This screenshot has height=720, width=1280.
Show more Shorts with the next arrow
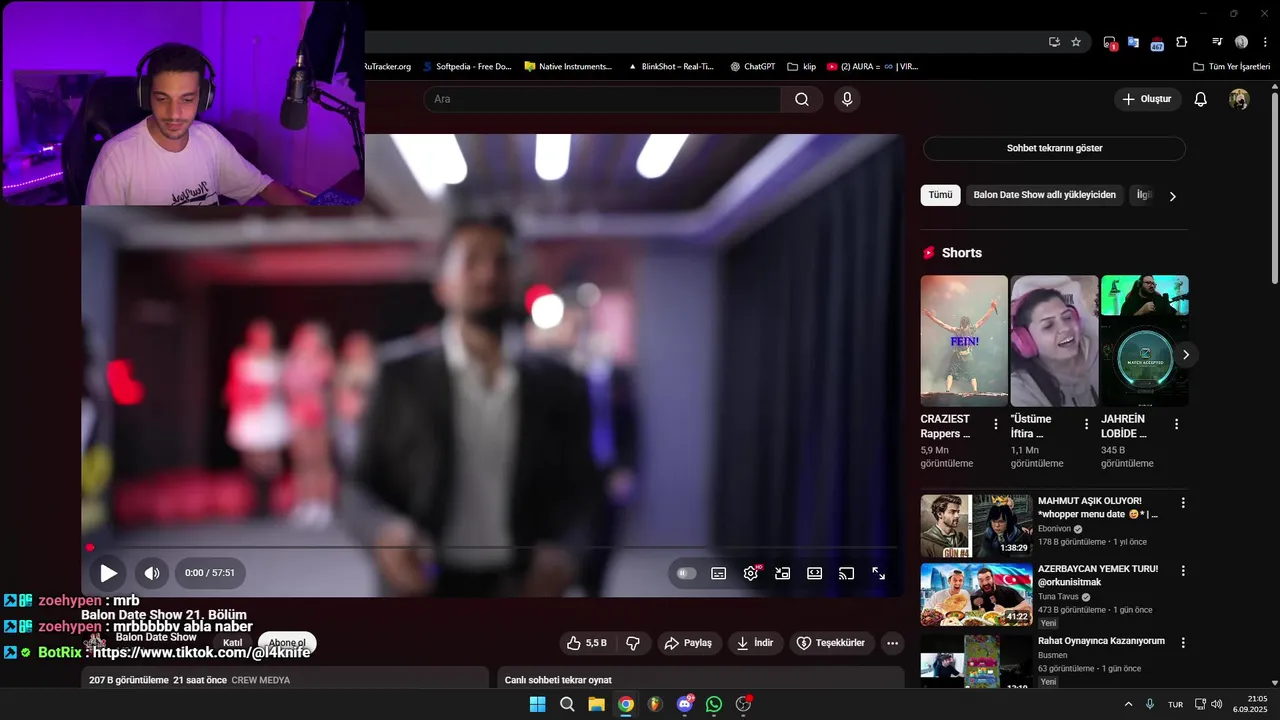[x=1186, y=354]
